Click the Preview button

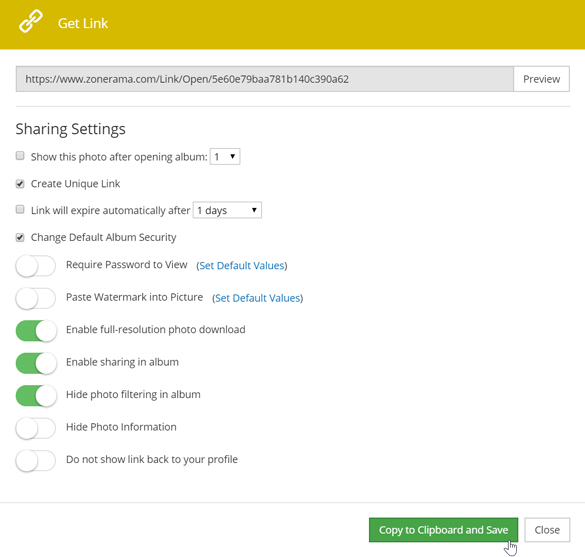pyautogui.click(x=541, y=79)
